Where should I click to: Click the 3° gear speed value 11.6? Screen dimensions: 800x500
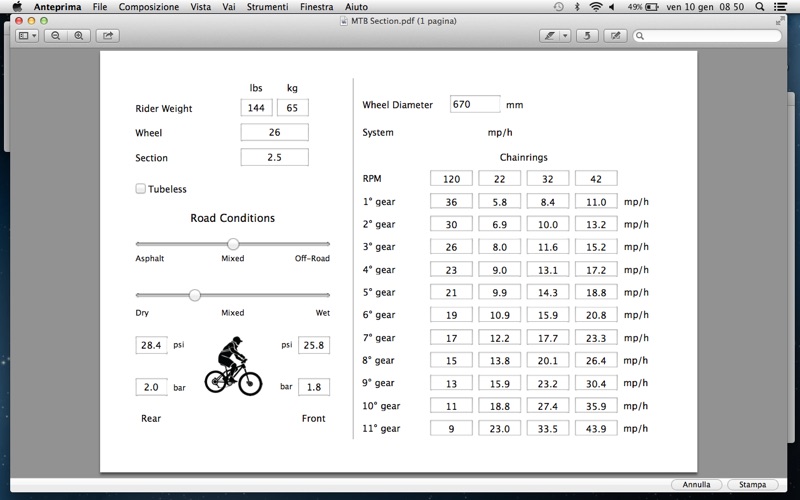[x=547, y=247]
